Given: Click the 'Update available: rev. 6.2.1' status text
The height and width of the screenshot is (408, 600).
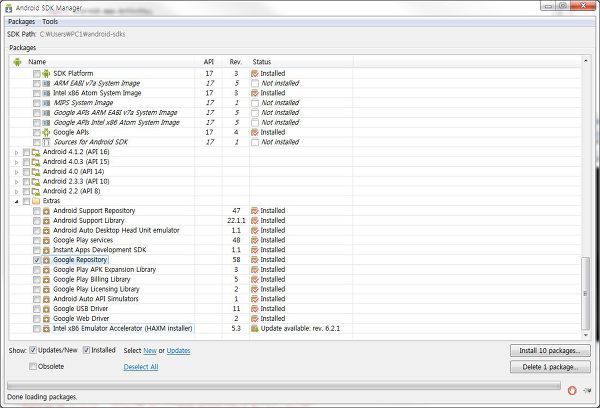Looking at the screenshot, I should click(x=300, y=328).
